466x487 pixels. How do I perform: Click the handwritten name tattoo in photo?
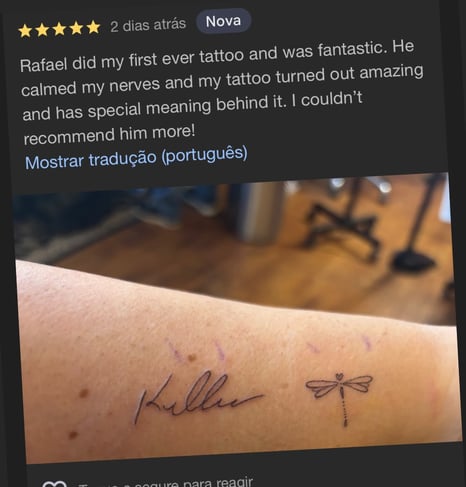[198, 396]
